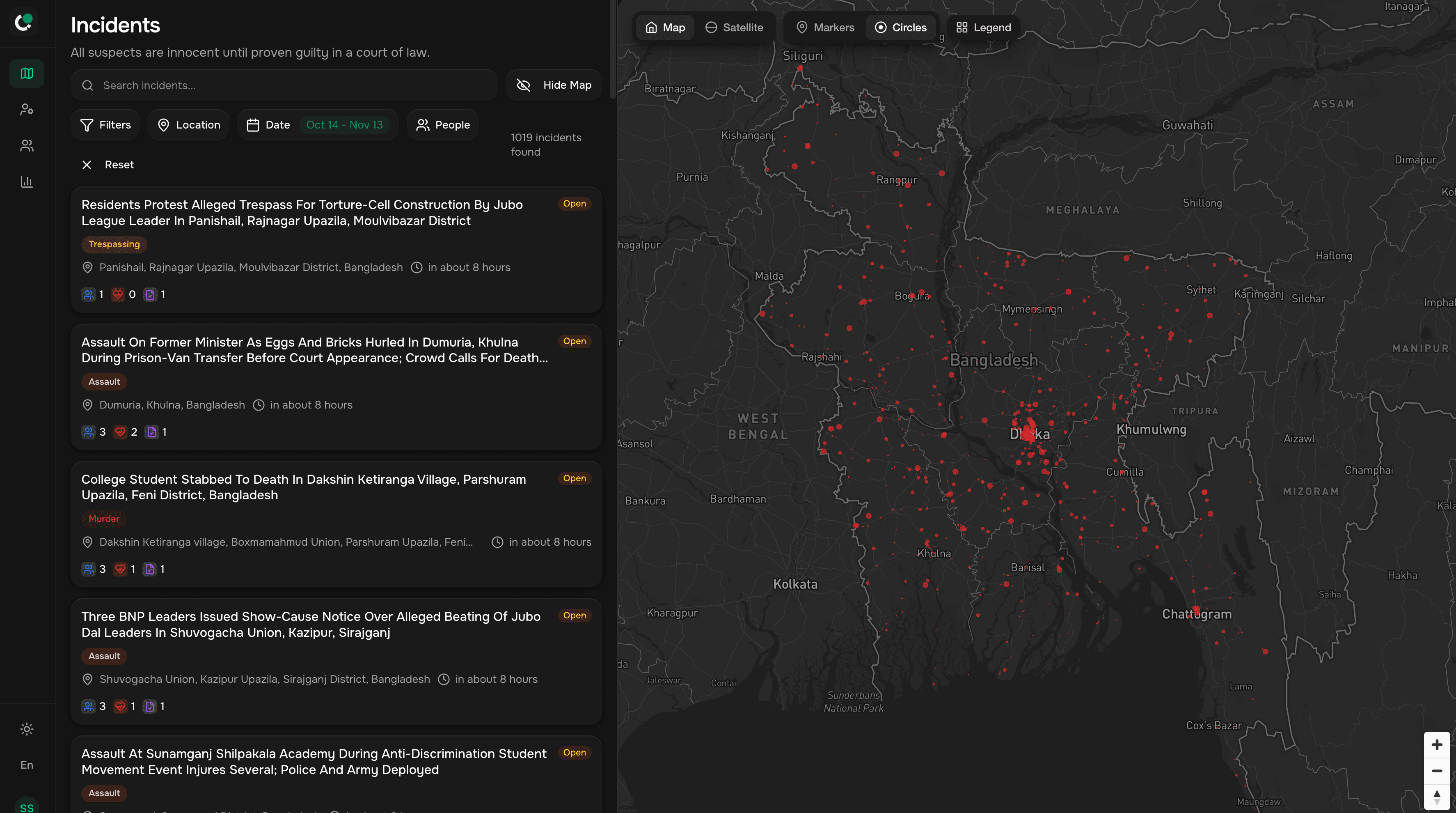Image resolution: width=1456 pixels, height=813 pixels.
Task: Open the Filters dropdown
Action: pyautogui.click(x=106, y=124)
